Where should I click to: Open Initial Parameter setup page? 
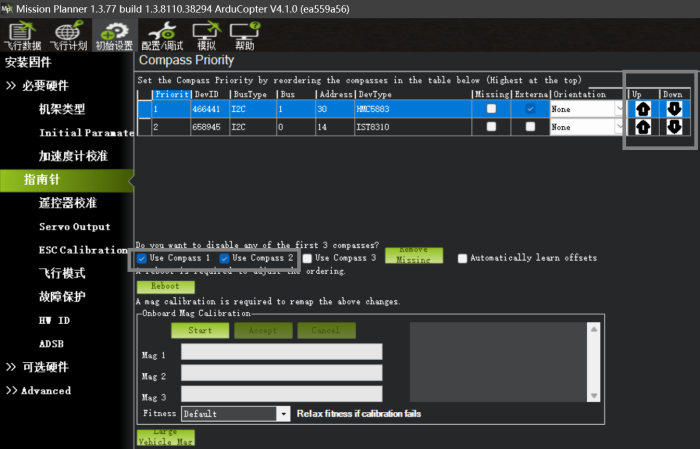pos(87,133)
